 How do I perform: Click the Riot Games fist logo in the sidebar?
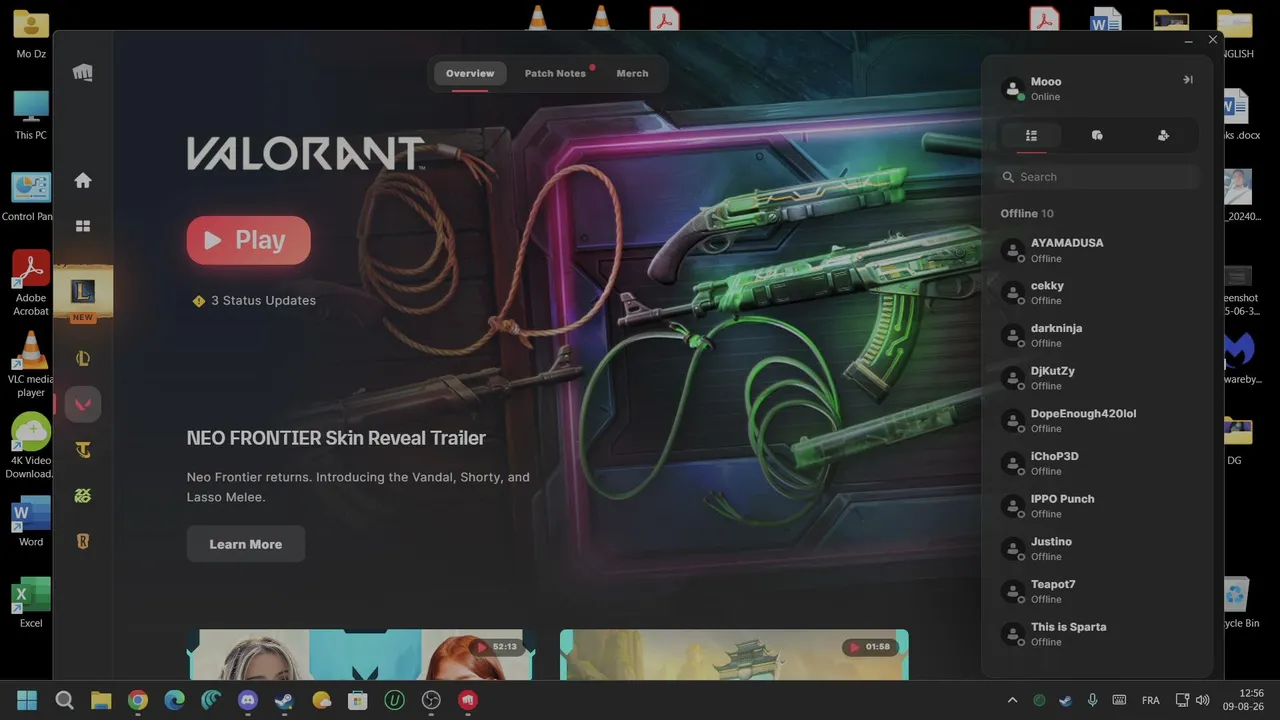click(x=83, y=73)
